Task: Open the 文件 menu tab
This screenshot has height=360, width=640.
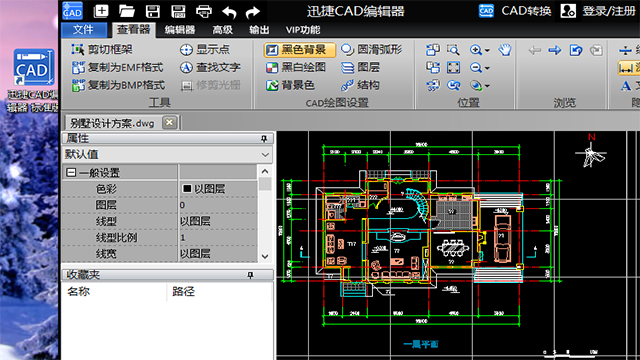Action: [x=84, y=29]
